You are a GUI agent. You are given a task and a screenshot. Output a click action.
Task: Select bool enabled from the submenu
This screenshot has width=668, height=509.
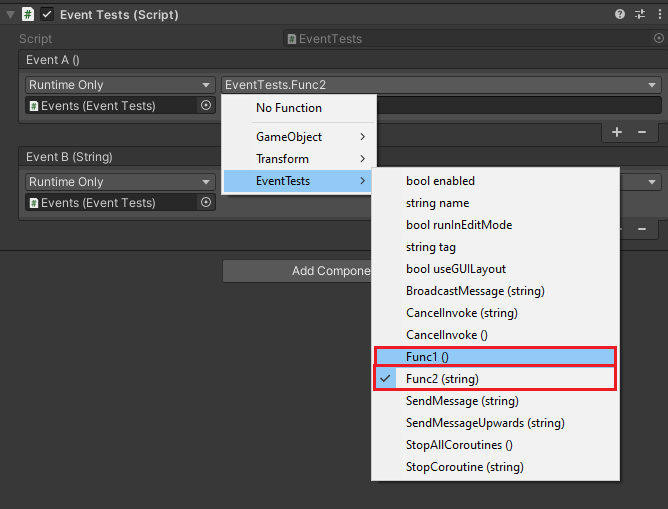(440, 181)
